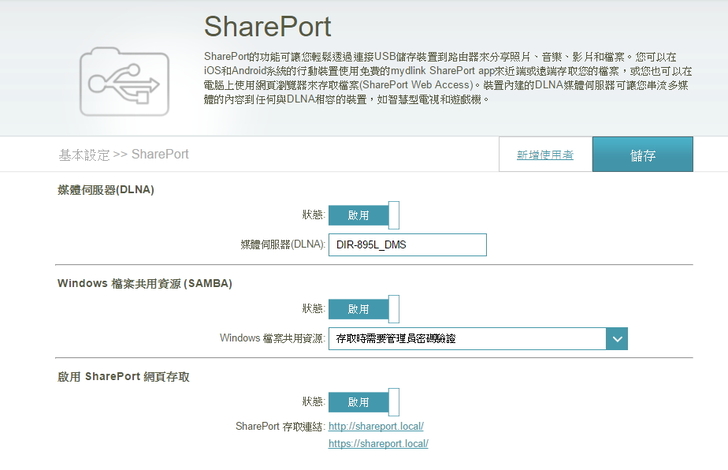Click the SharePort 存取連結 label

pos(280,426)
